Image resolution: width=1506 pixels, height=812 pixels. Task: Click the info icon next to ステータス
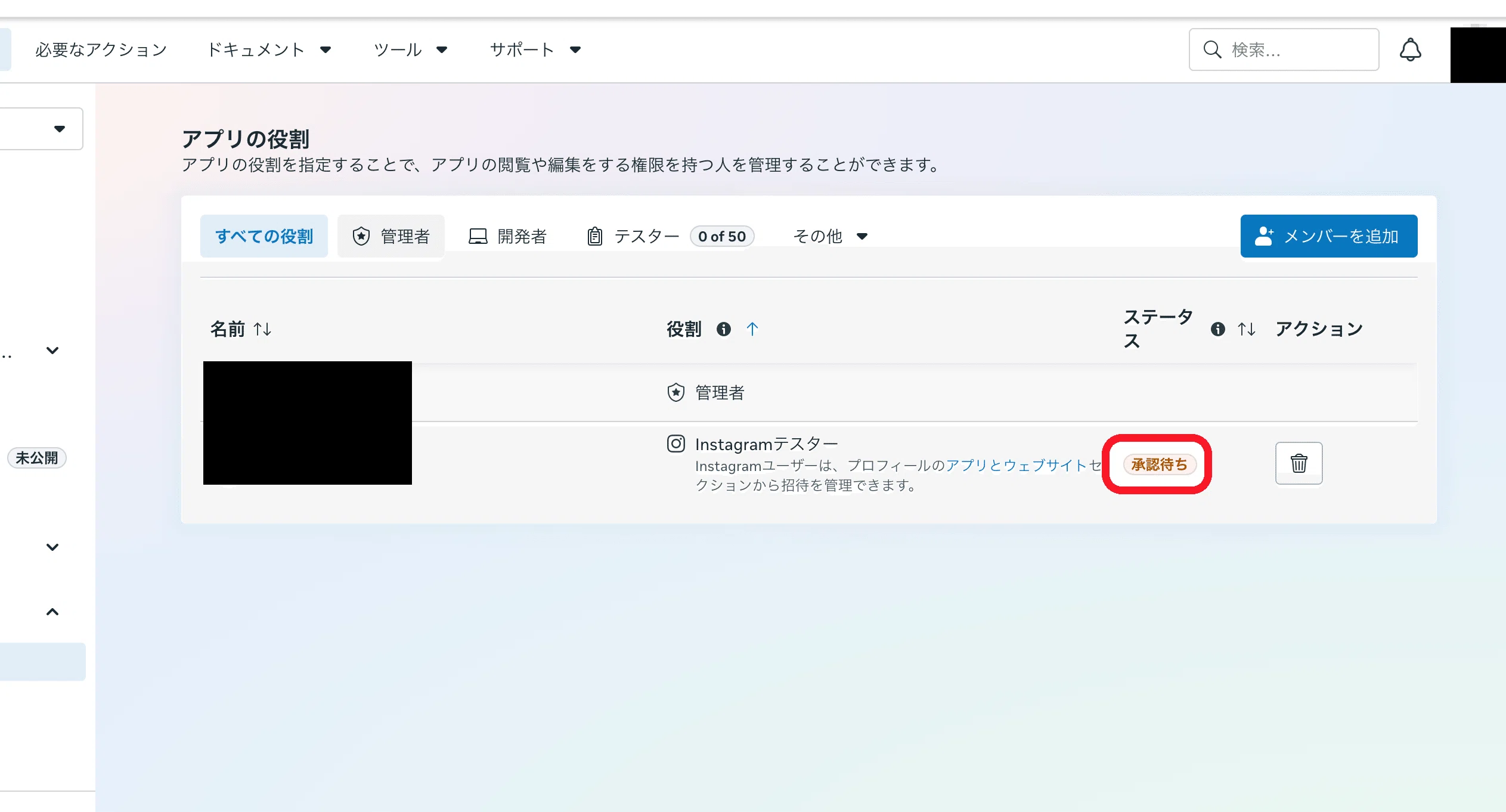click(x=1217, y=329)
